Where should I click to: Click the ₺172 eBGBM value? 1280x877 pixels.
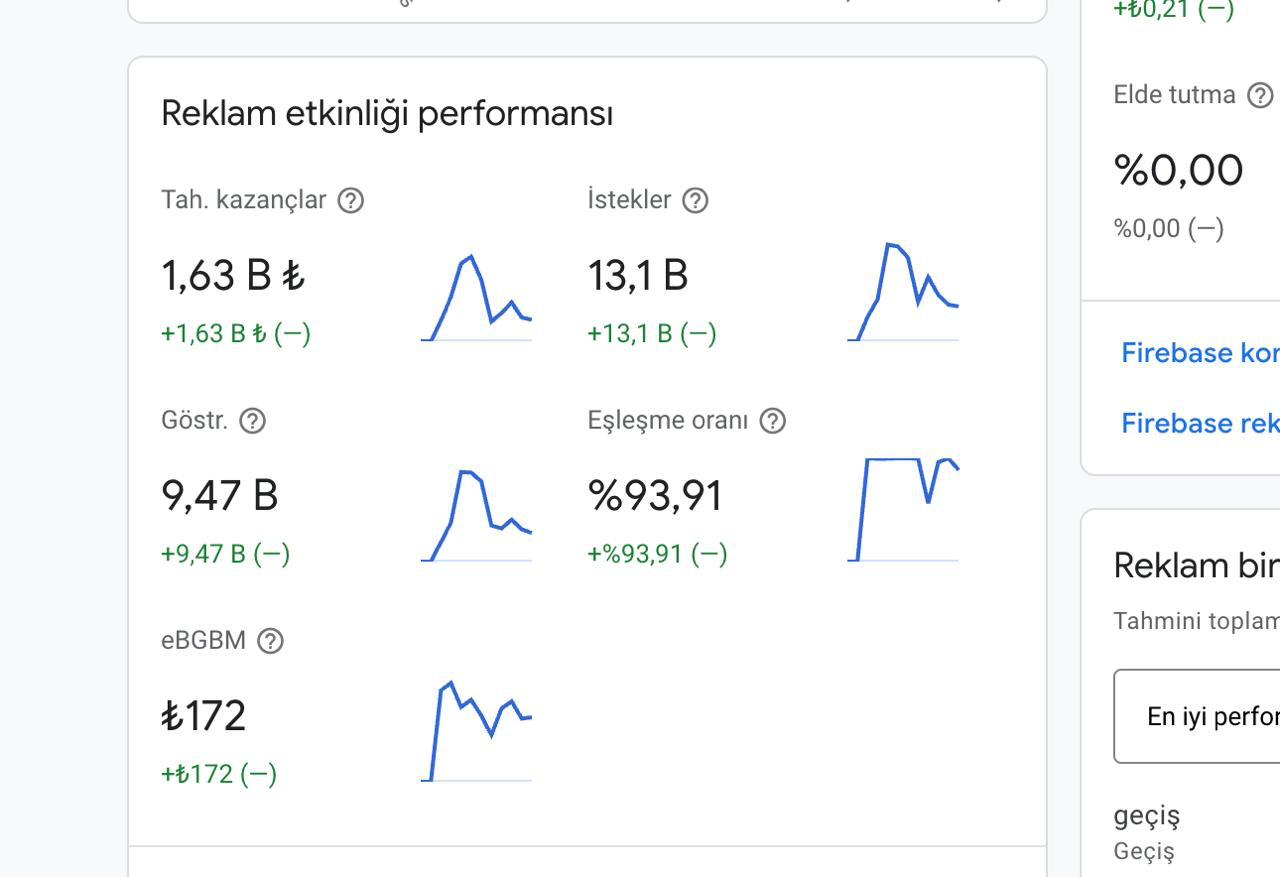204,716
